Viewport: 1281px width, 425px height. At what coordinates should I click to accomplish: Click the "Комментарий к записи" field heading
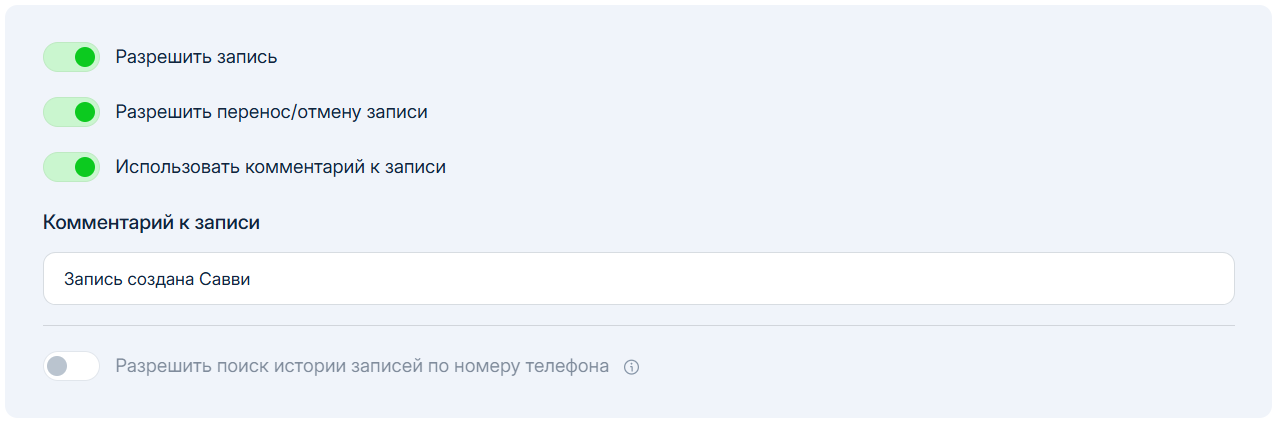click(151, 223)
